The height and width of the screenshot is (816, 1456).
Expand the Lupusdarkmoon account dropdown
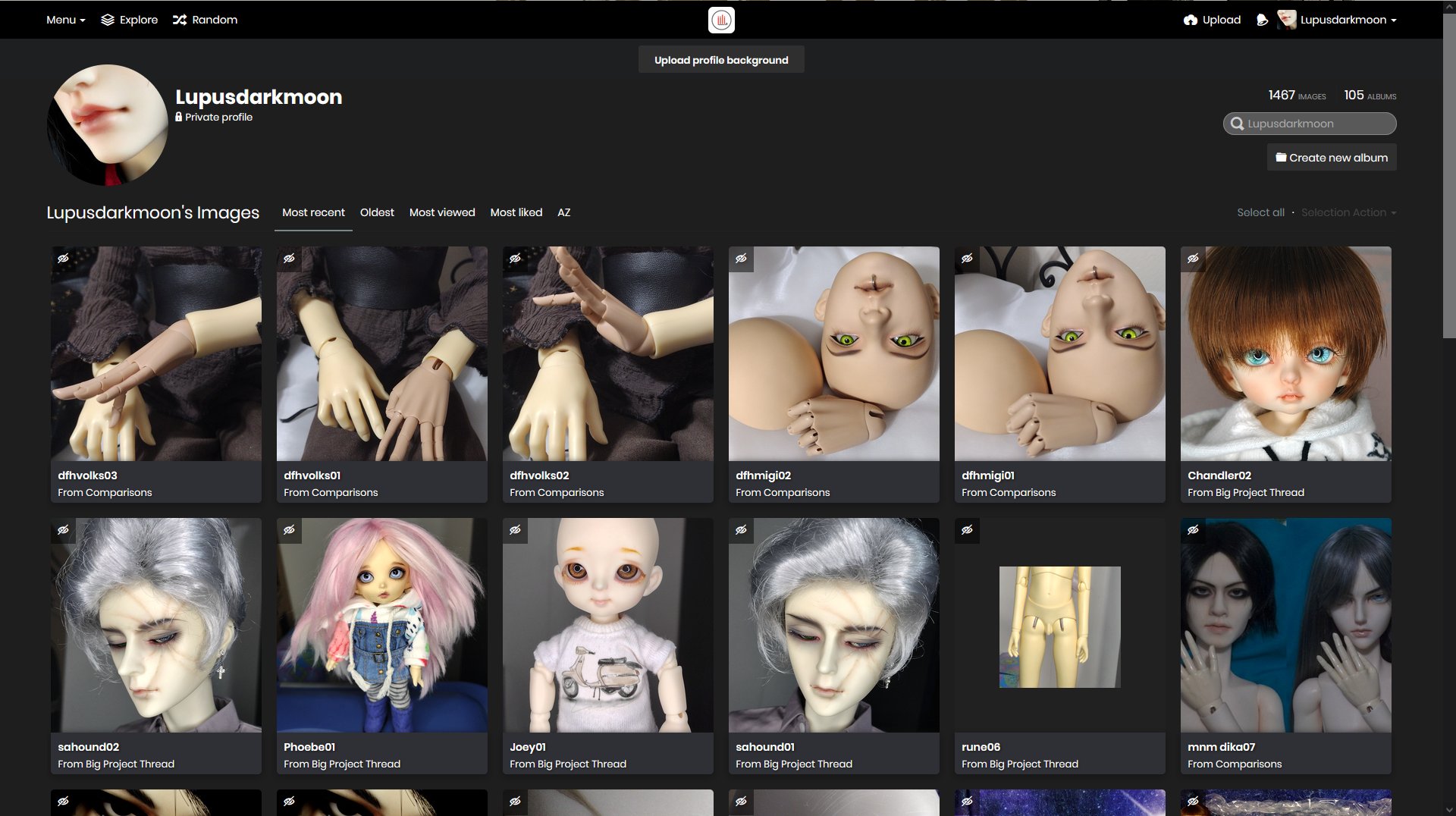coord(1348,20)
